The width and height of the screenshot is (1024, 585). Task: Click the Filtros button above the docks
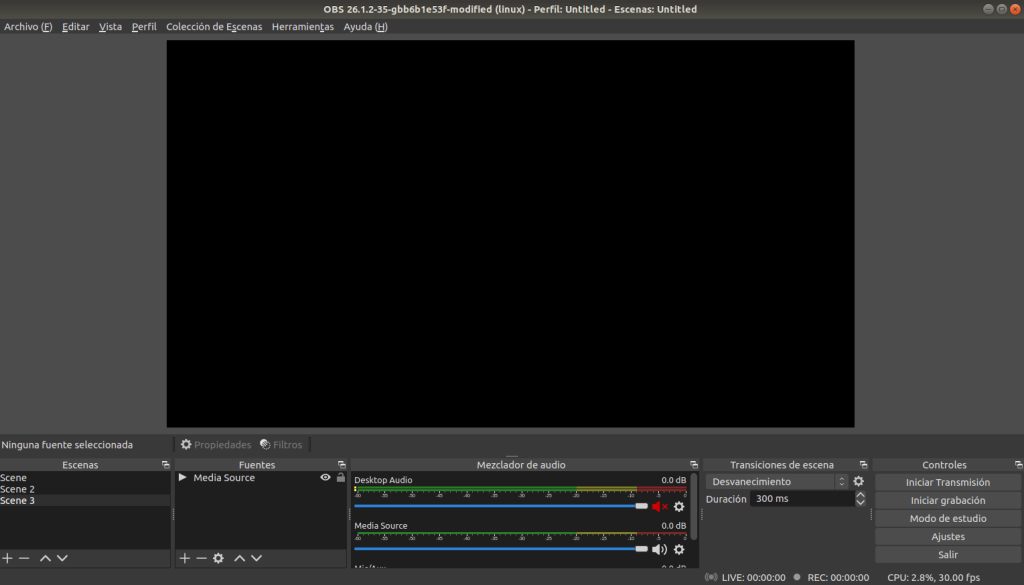pyautogui.click(x=281, y=445)
